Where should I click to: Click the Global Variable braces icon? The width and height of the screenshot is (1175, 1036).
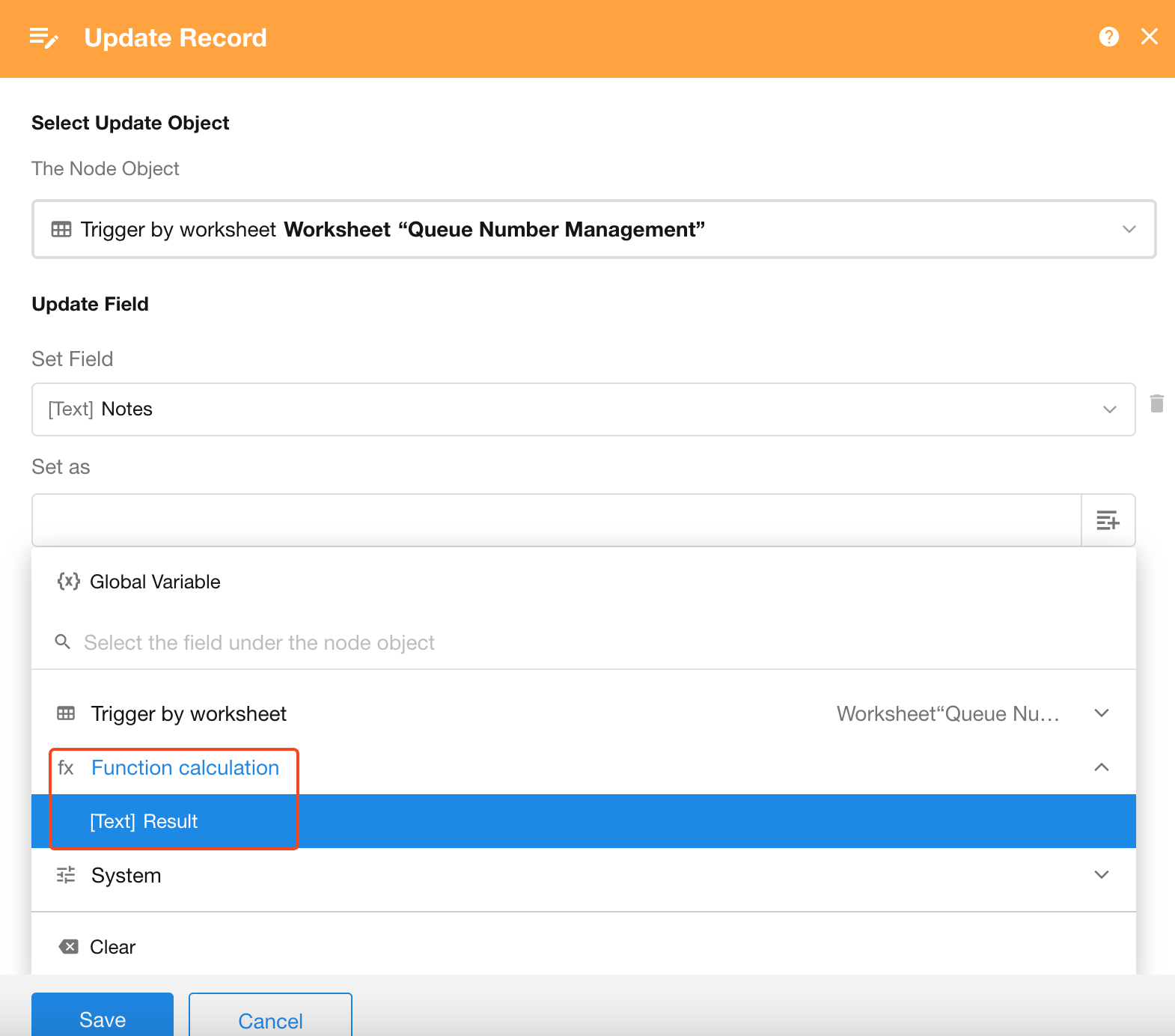(68, 582)
